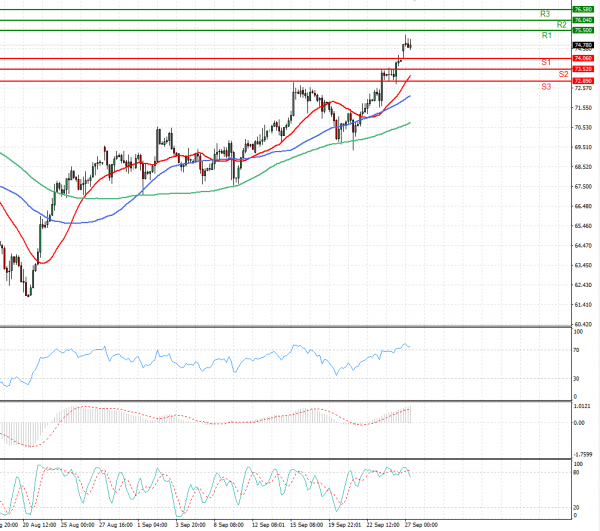The width and height of the screenshot is (600, 531).
Task: Click the MACD 0.00 scale value
Action: click(x=579, y=423)
